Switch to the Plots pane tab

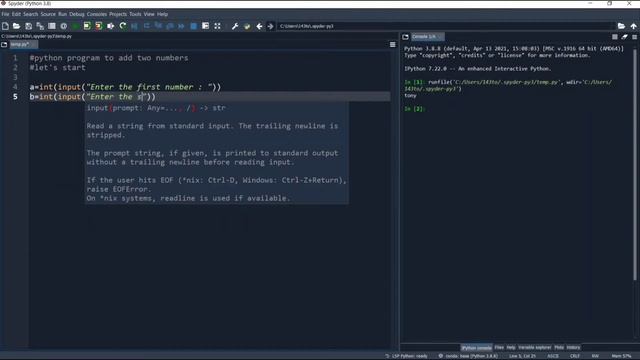click(559, 348)
